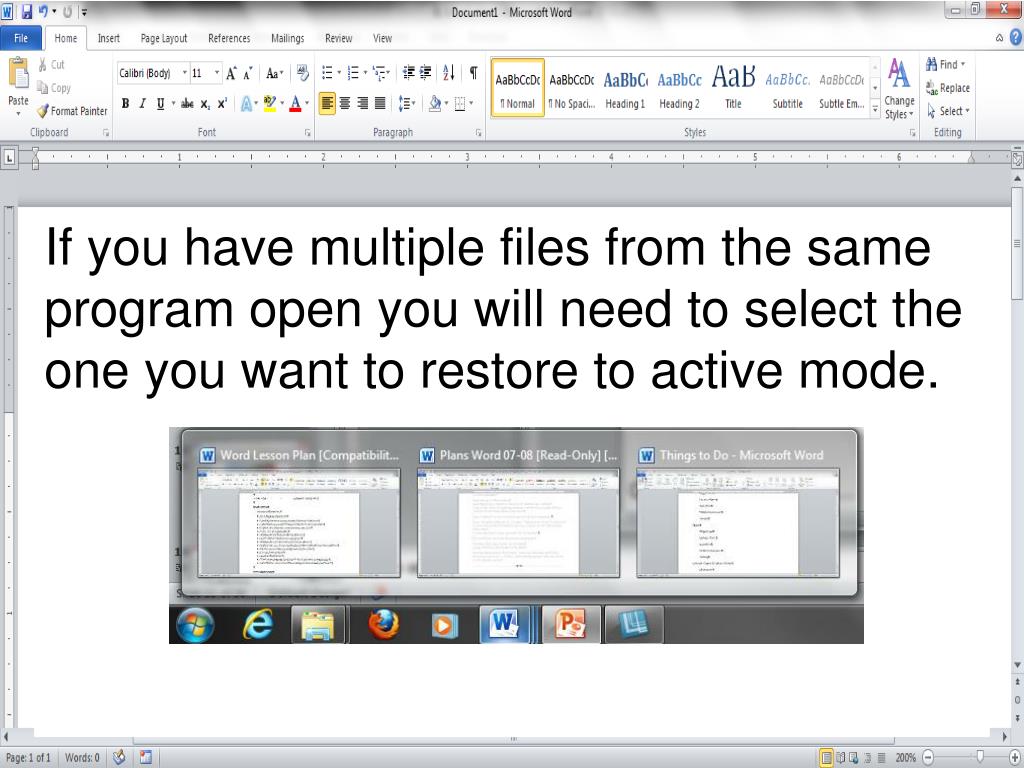This screenshot has width=1024, height=768.
Task: Open the line spacing dropdown
Action: pyautogui.click(x=407, y=103)
